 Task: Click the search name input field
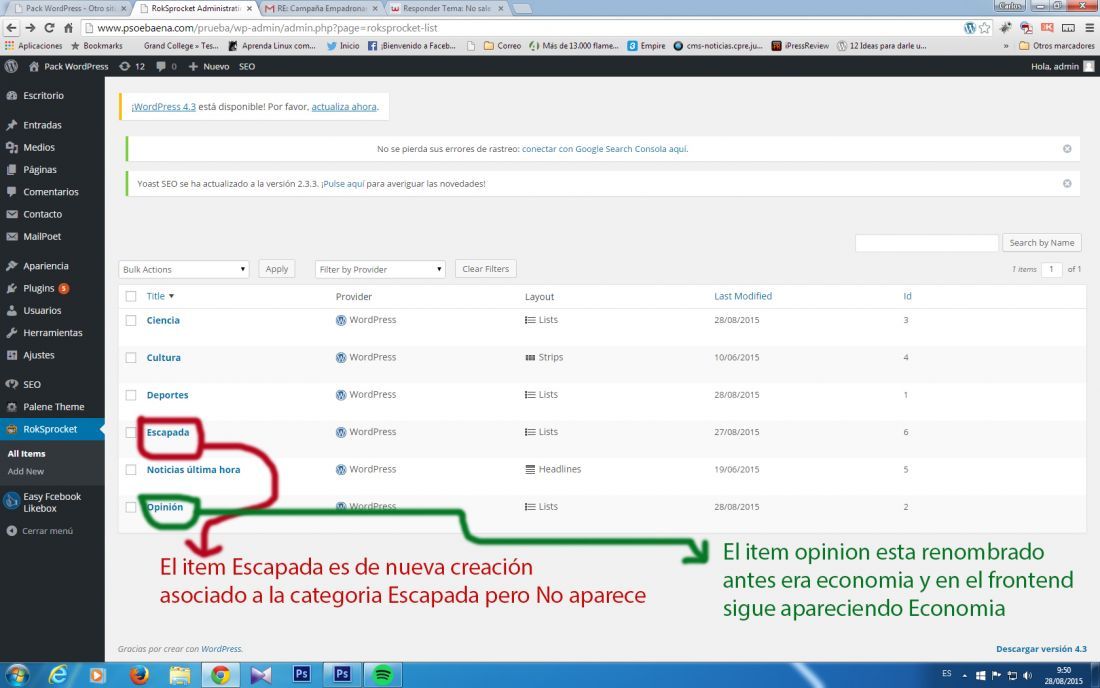(926, 243)
